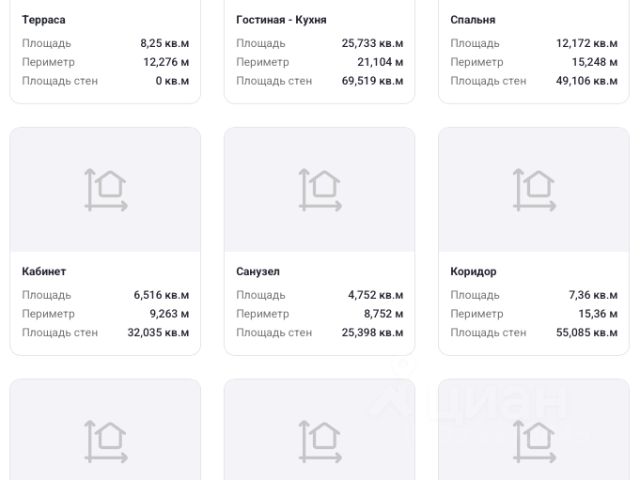
Task: Select the Спальня room title
Action: click(x=473, y=20)
